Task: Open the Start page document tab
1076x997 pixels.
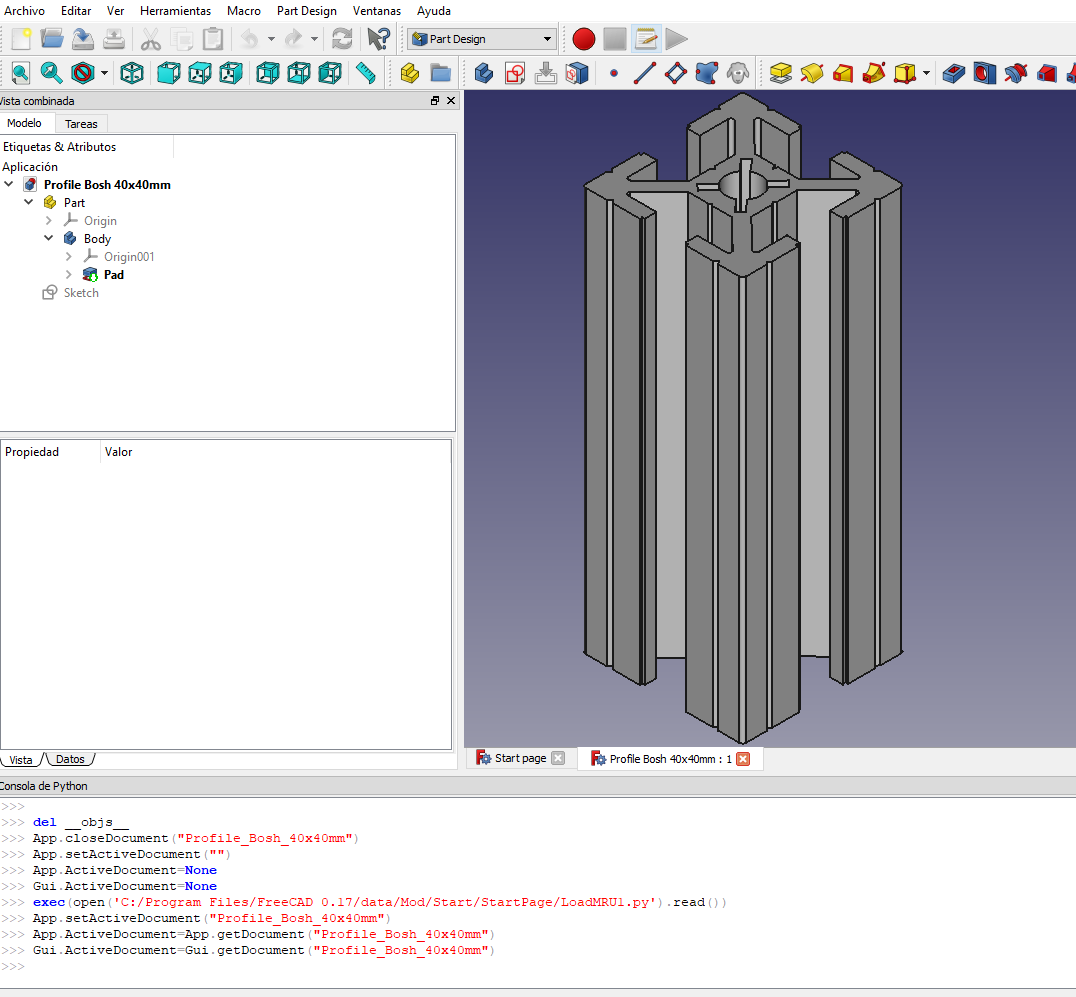Action: pos(520,758)
